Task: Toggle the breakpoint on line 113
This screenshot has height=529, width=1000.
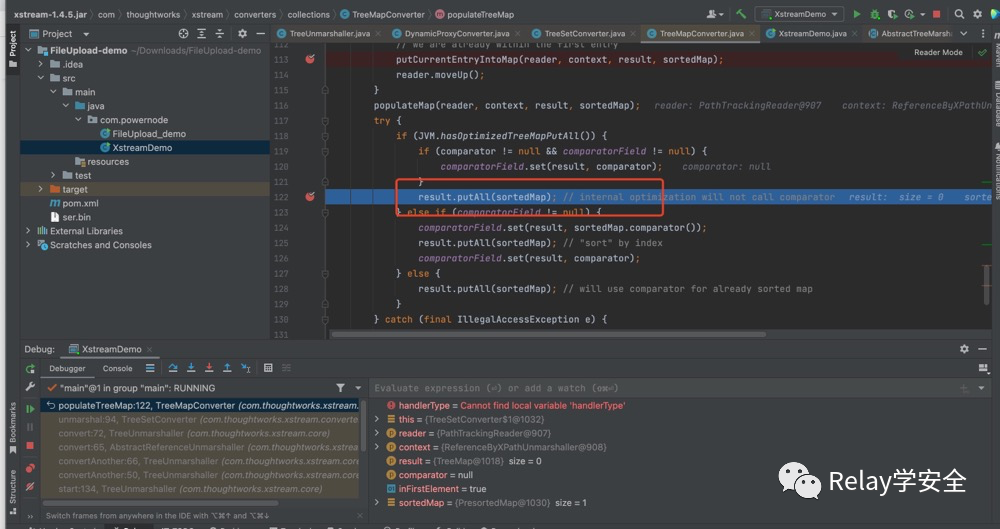Action: click(310, 59)
